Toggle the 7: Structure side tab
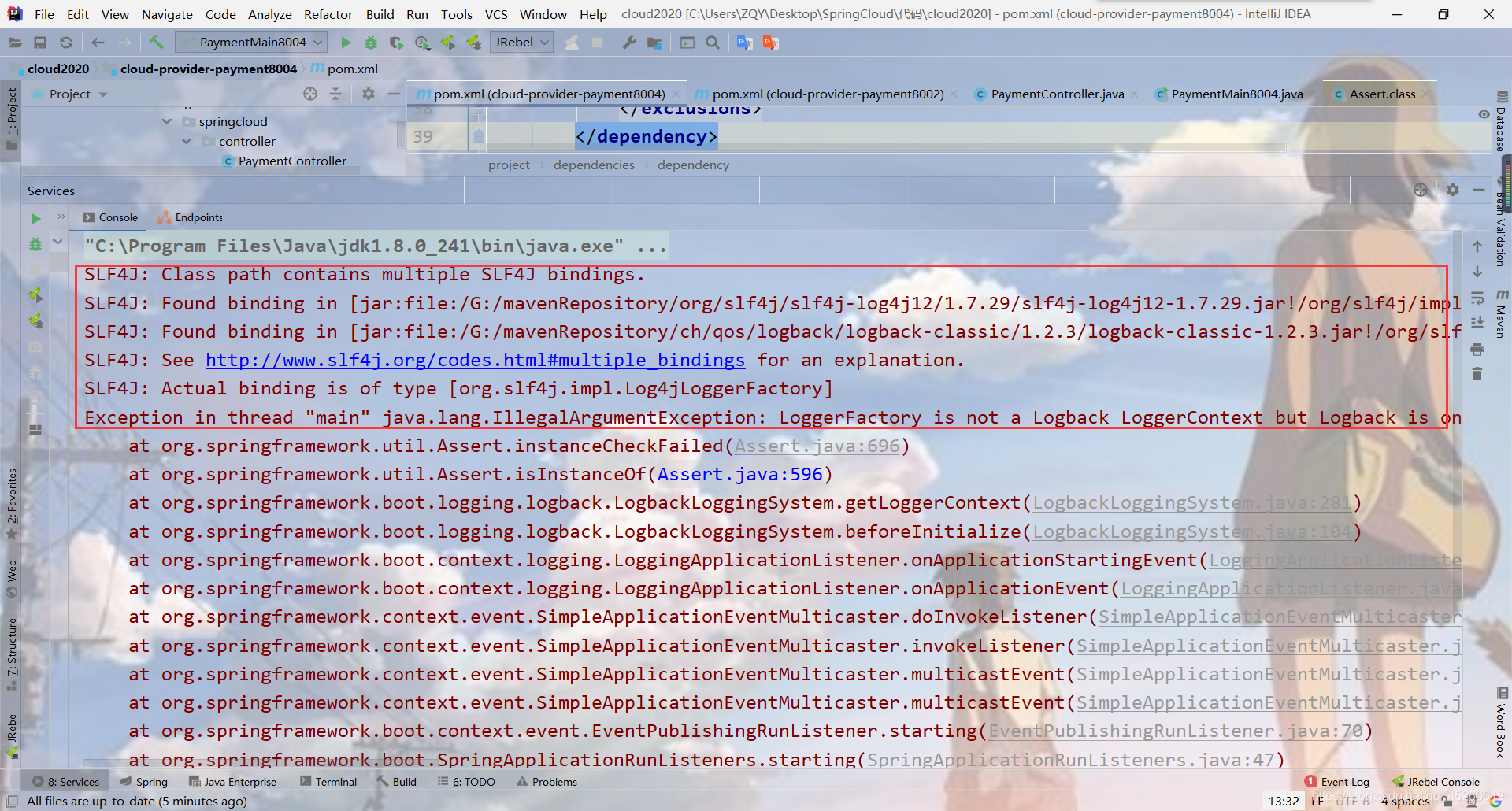 pos(12,654)
